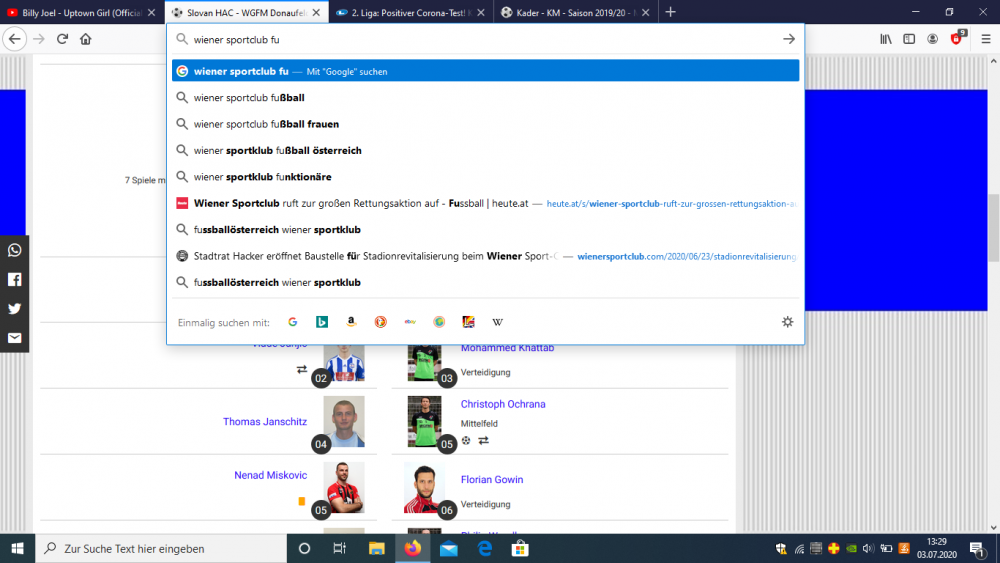Open Christoph Ochrana player link
The height and width of the screenshot is (563, 1000).
pos(503,404)
